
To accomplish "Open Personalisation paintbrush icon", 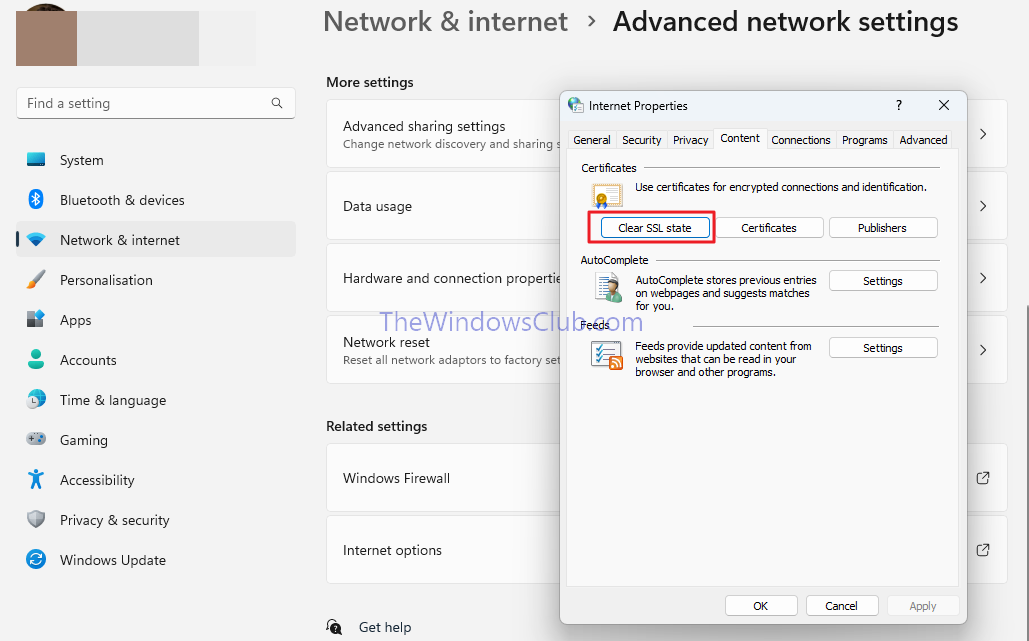I will (x=36, y=280).
